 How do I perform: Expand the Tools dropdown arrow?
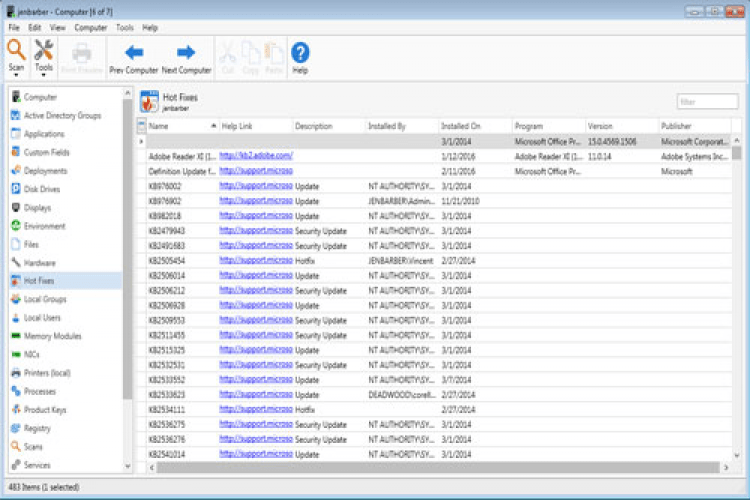(x=44, y=77)
